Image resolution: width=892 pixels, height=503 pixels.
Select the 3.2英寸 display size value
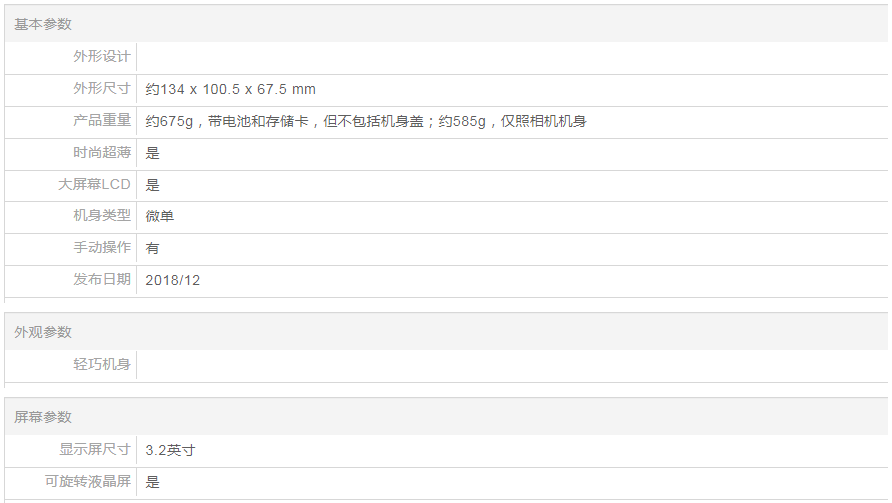[170, 450]
